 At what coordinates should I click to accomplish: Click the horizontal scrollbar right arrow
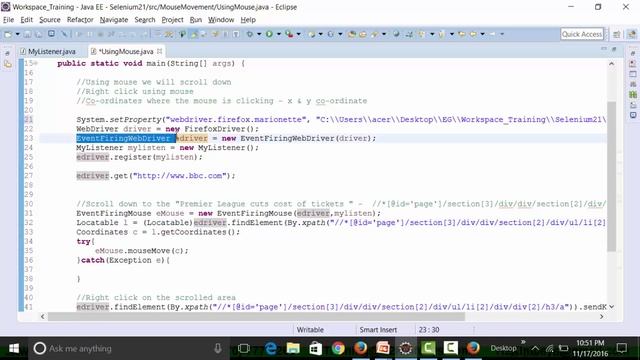tap(602, 316)
